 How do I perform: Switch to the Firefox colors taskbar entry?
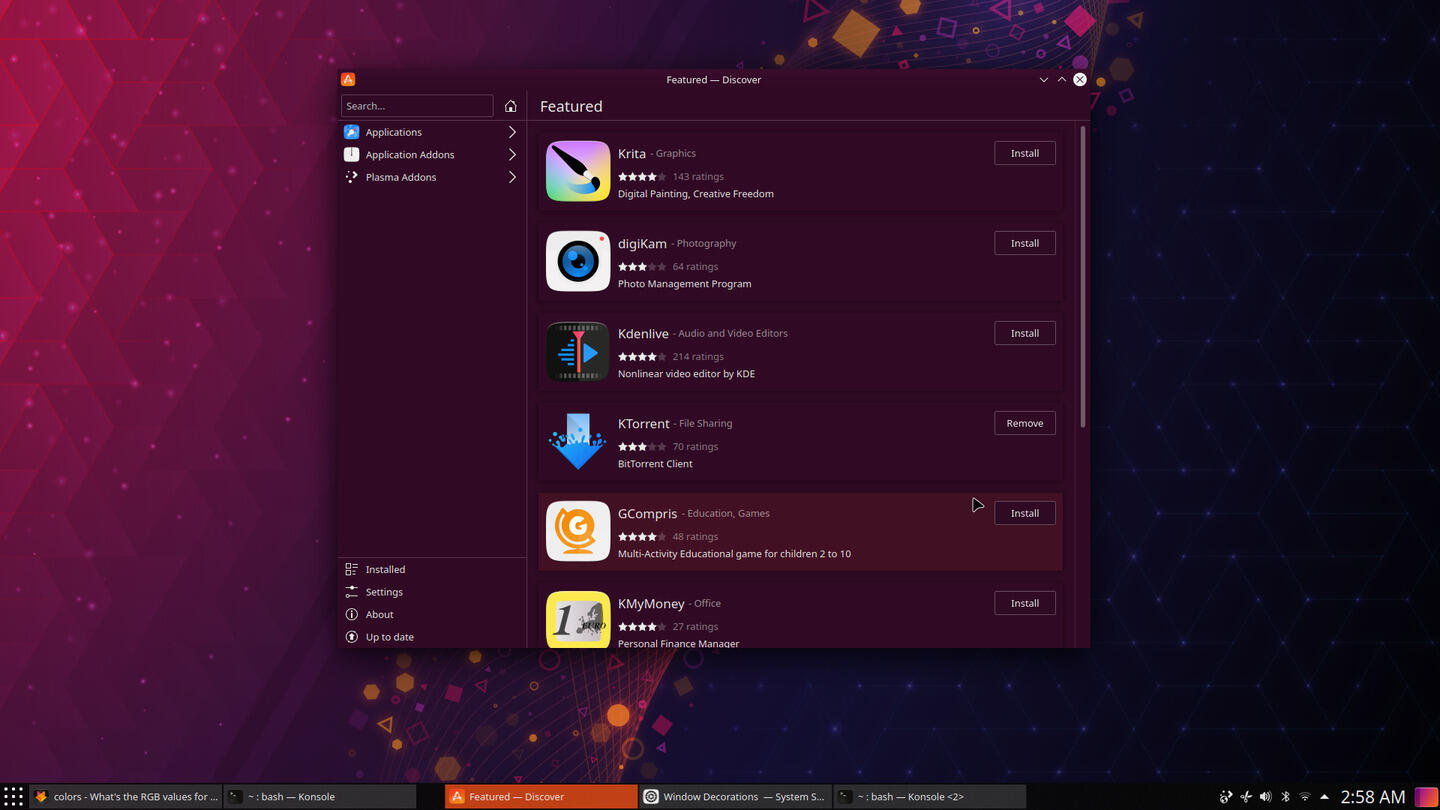[x=127, y=797]
